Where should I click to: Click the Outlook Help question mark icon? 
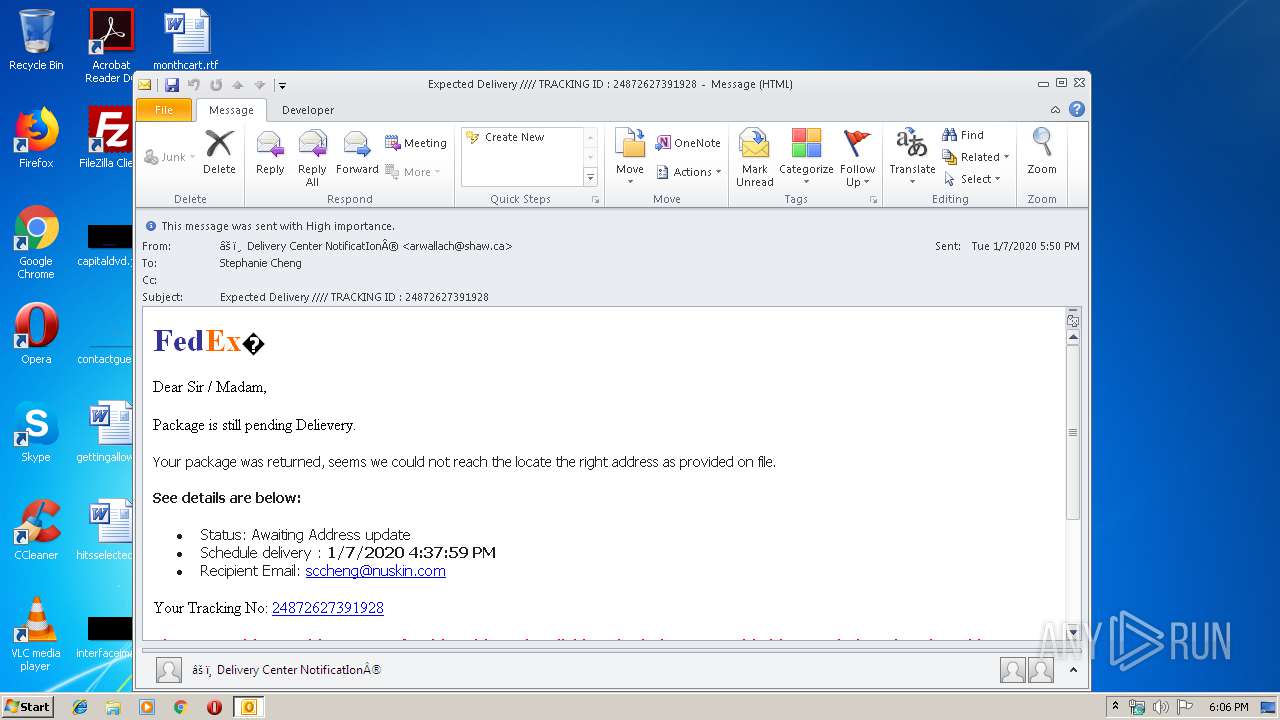pos(1076,110)
